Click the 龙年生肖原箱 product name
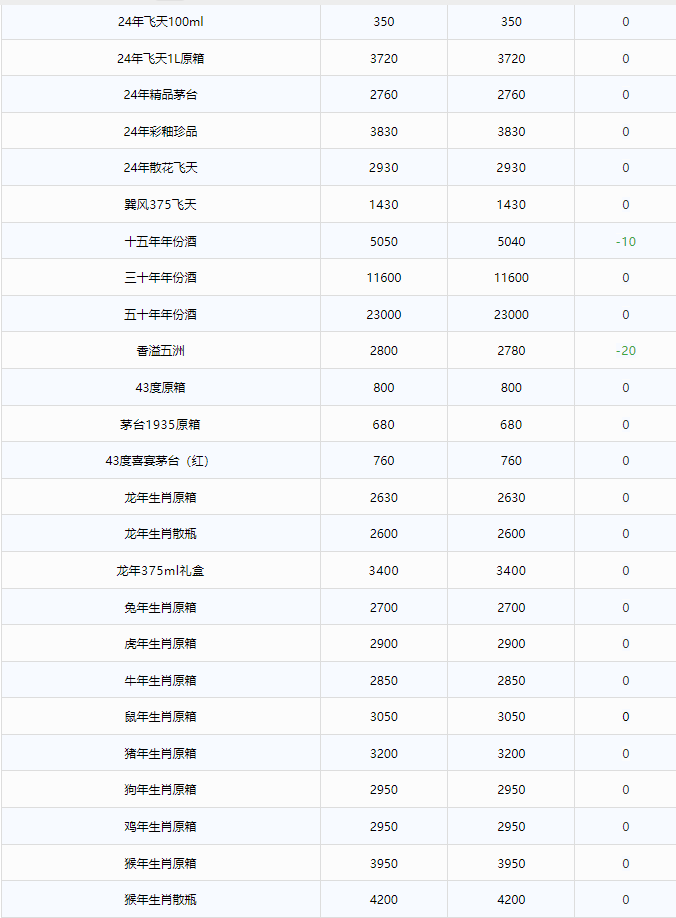 160,498
